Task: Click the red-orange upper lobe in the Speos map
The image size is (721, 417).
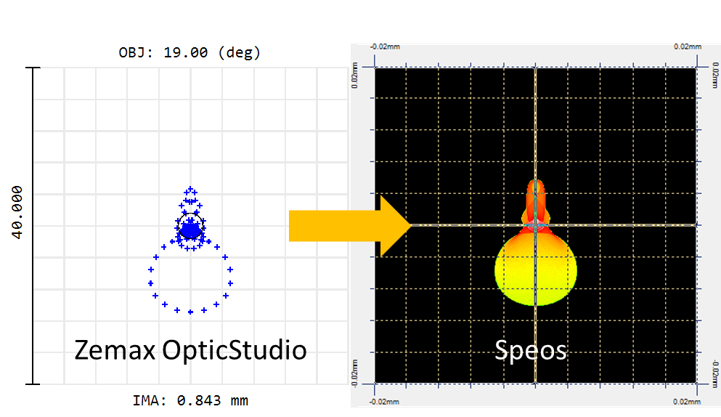Action: (536, 200)
